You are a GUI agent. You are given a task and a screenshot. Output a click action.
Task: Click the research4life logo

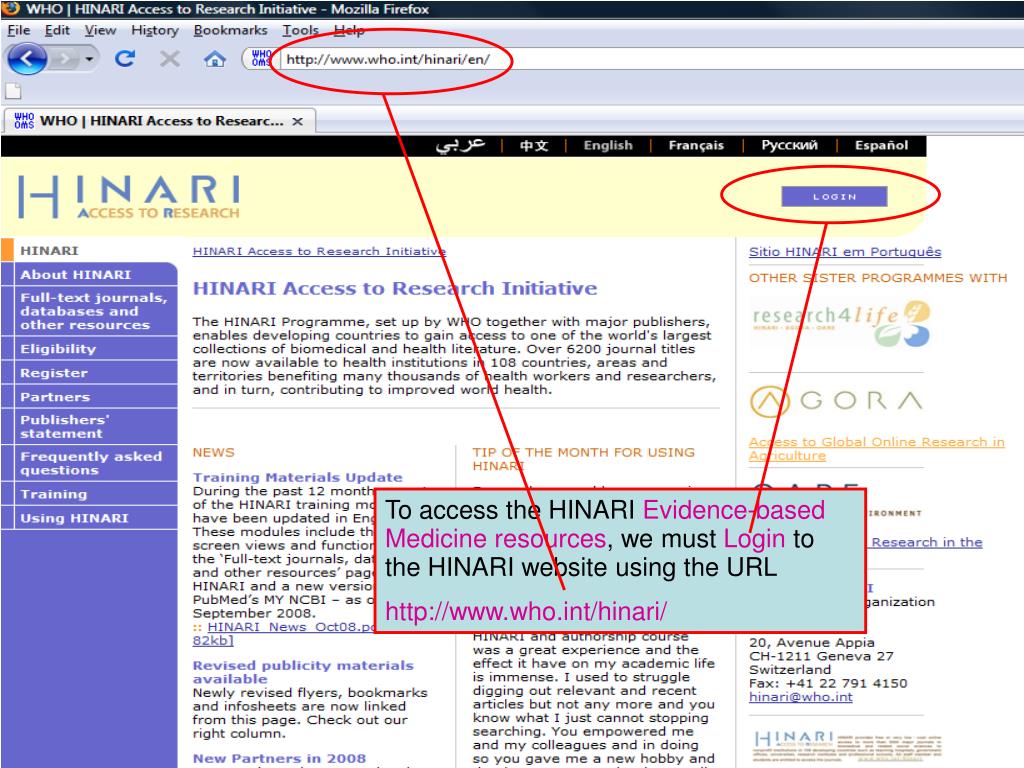841,324
